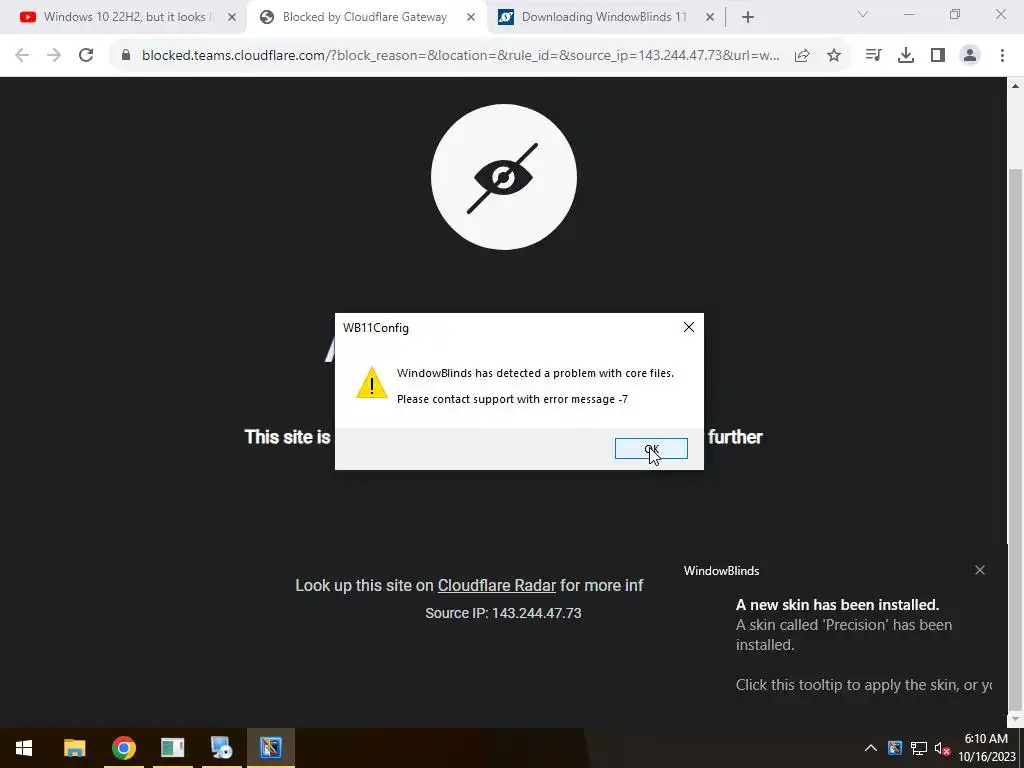The image size is (1024, 768).
Task: Select the Blocked by Cloudflare Gateway tab
Action: pos(364,17)
